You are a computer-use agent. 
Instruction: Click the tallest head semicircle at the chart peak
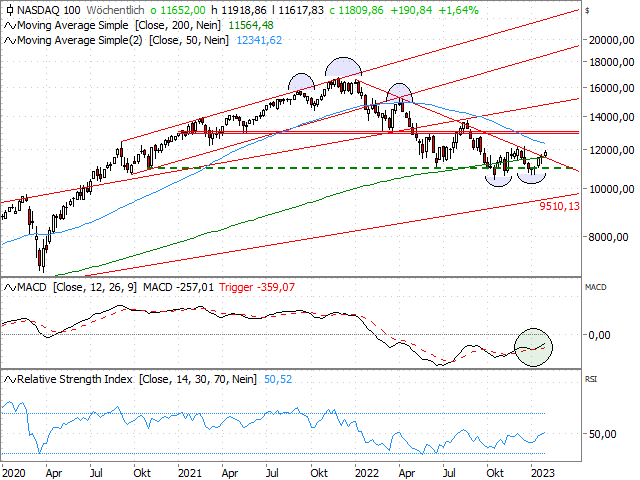343,67
